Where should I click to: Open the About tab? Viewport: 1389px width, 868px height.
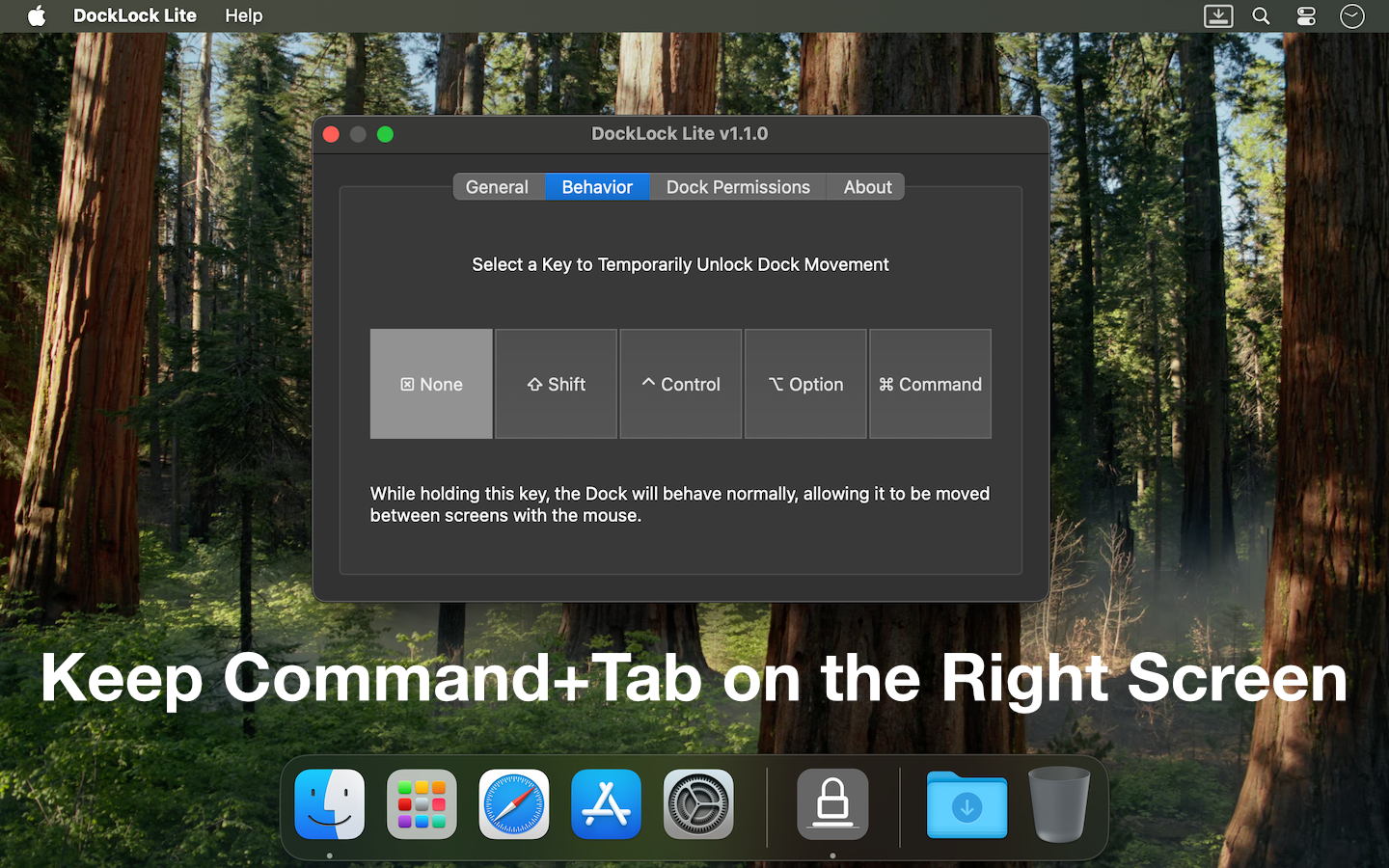[867, 187]
